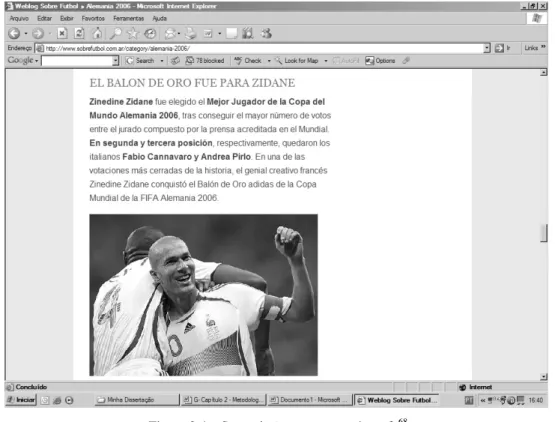Open the Favoritos menu
The width and height of the screenshot is (555, 422).
pos(93,18)
